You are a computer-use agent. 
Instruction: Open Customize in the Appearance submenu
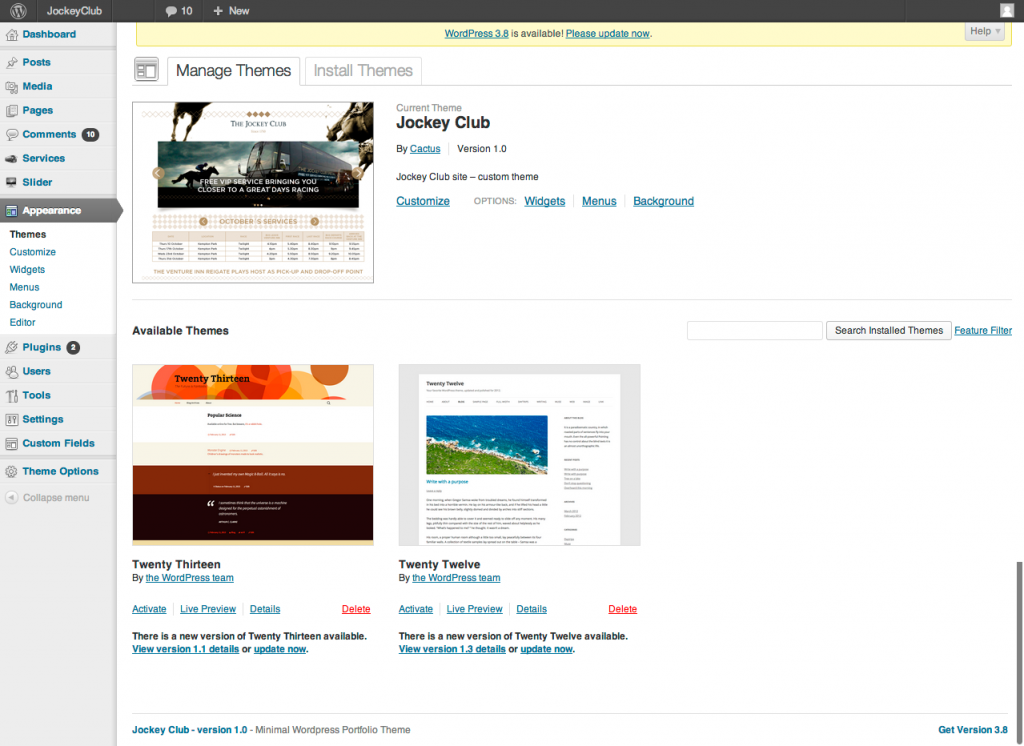[x=33, y=252]
